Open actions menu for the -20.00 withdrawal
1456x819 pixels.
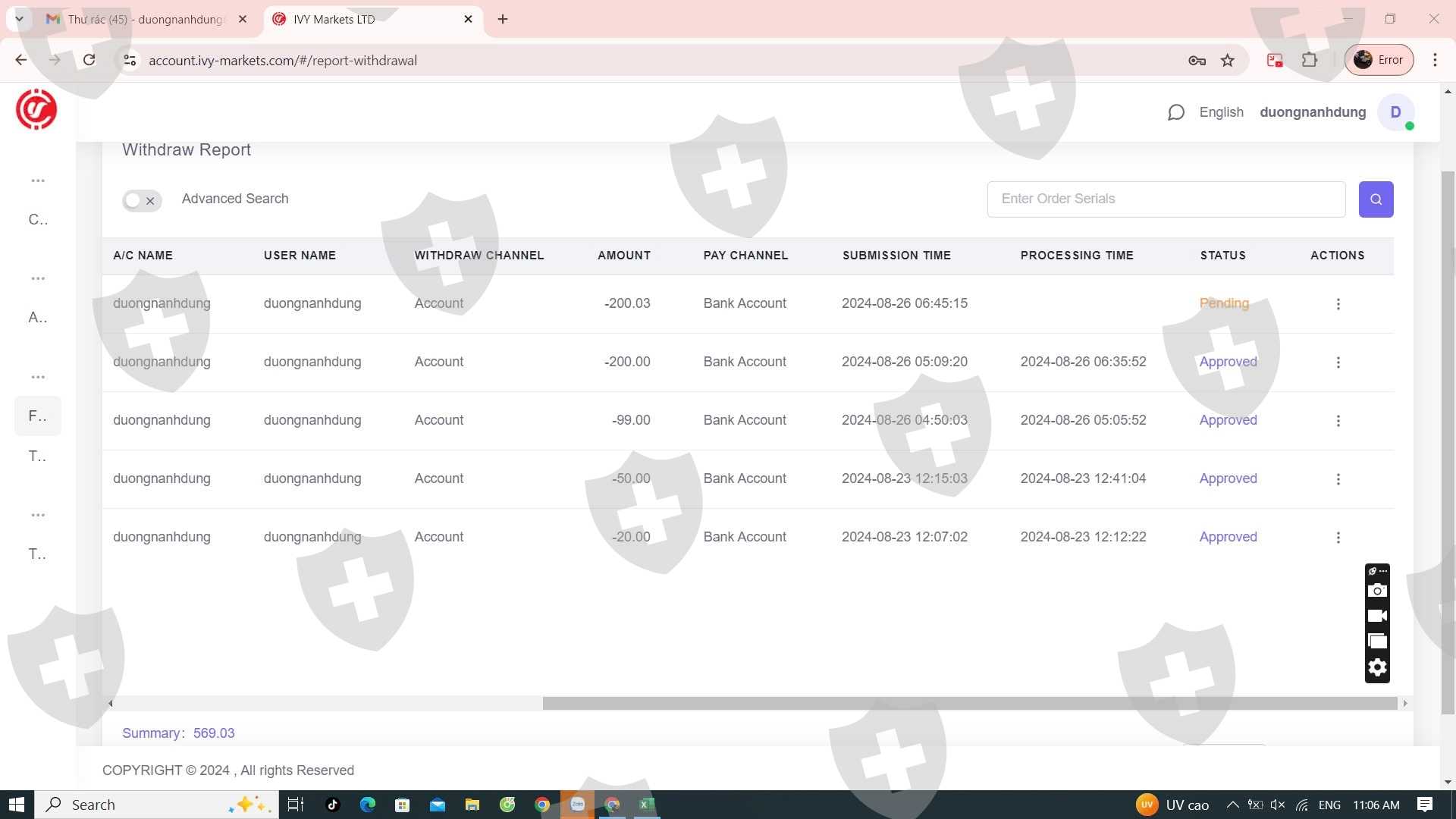point(1338,538)
